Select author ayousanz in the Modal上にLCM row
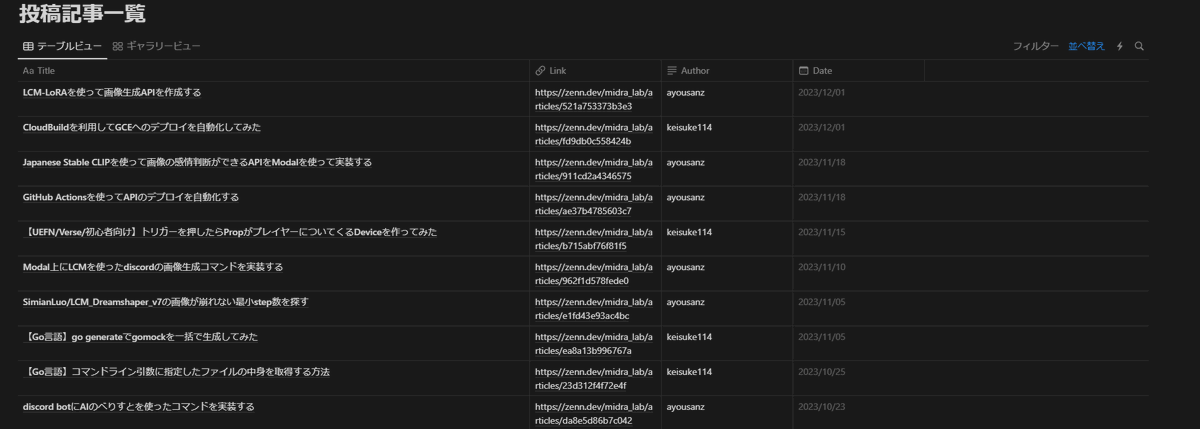 pos(686,267)
